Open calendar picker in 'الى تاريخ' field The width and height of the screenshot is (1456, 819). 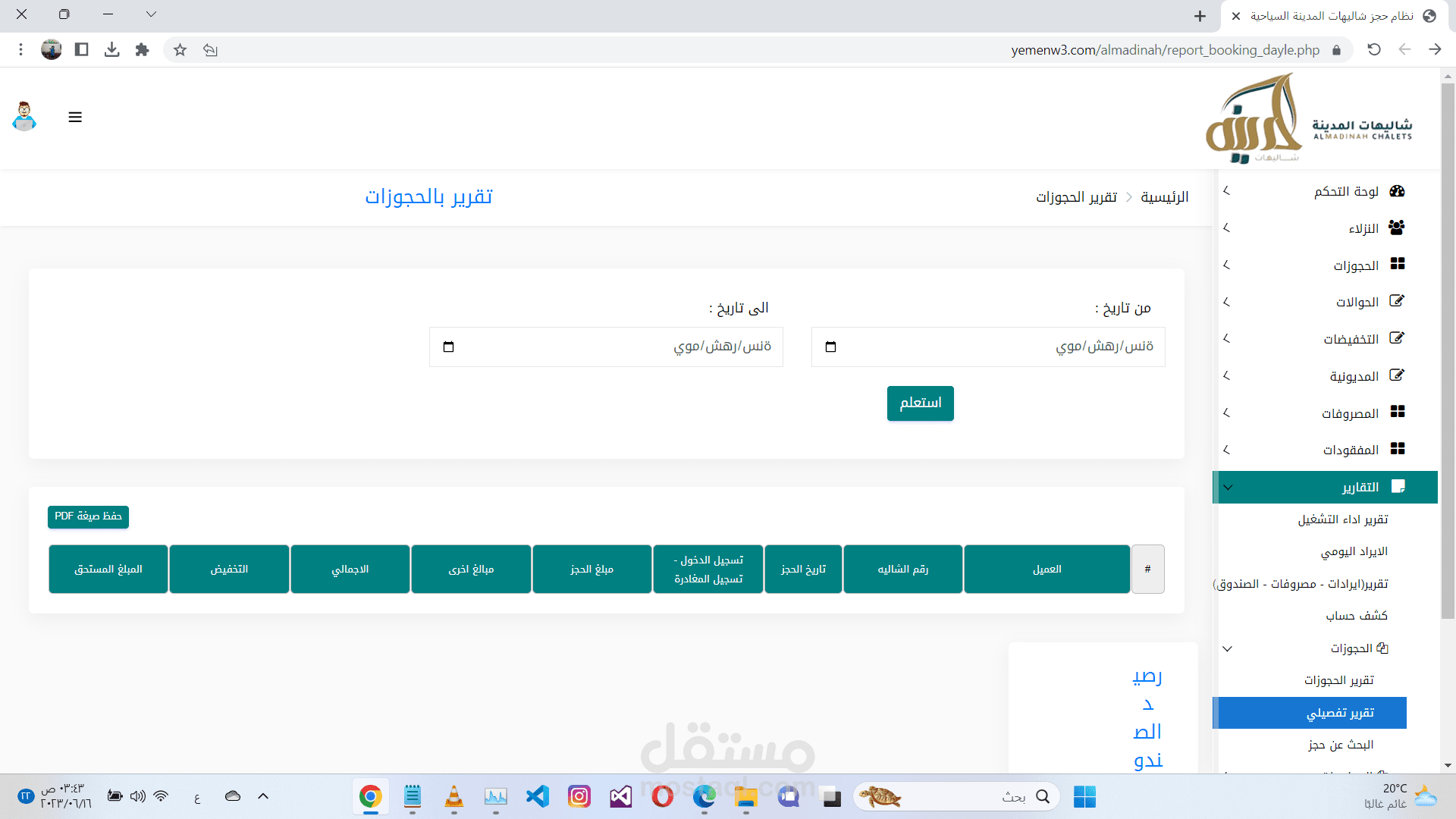coord(449,347)
